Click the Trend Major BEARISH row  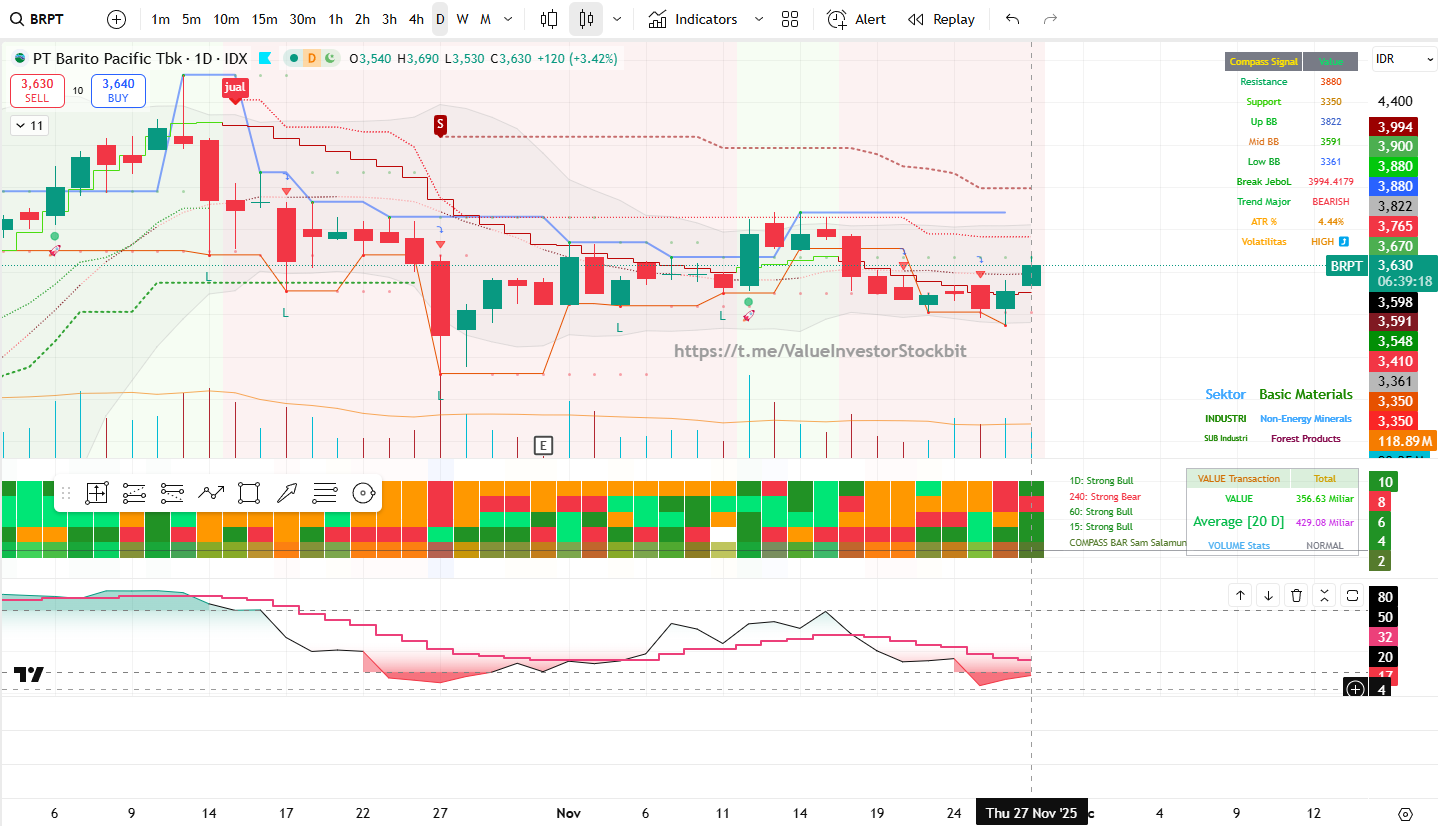coord(1291,202)
